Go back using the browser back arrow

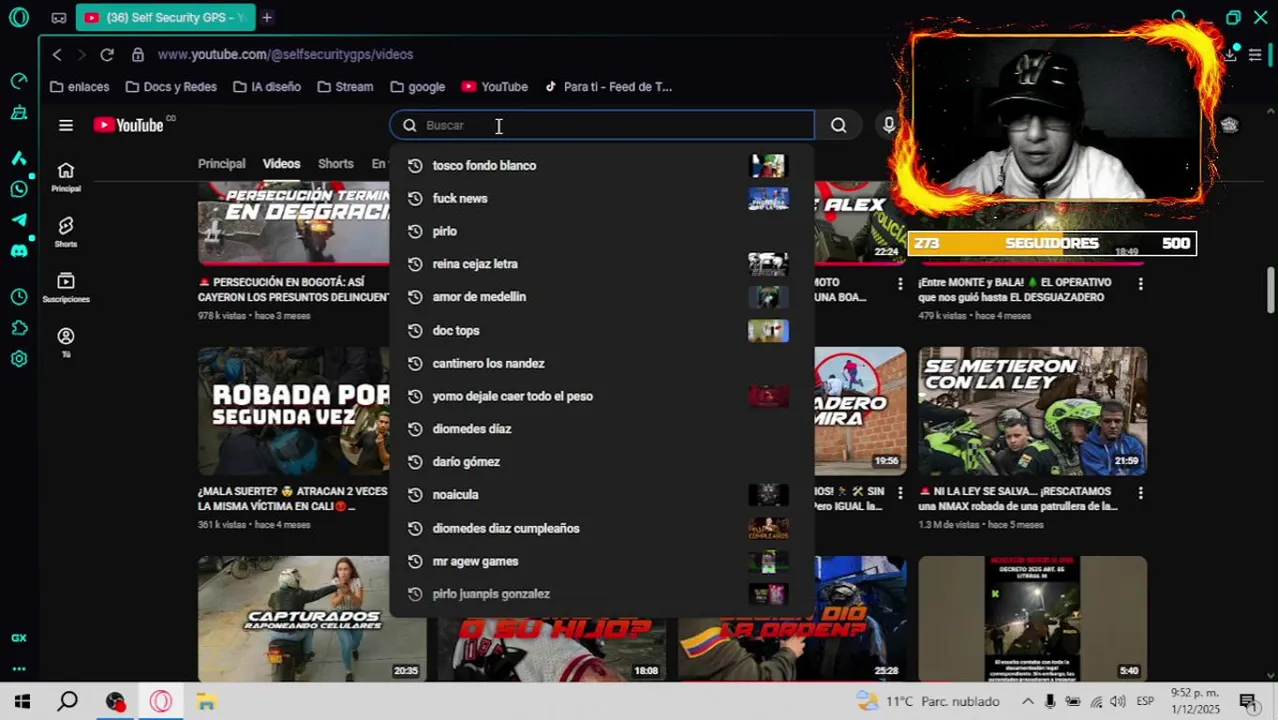(57, 54)
